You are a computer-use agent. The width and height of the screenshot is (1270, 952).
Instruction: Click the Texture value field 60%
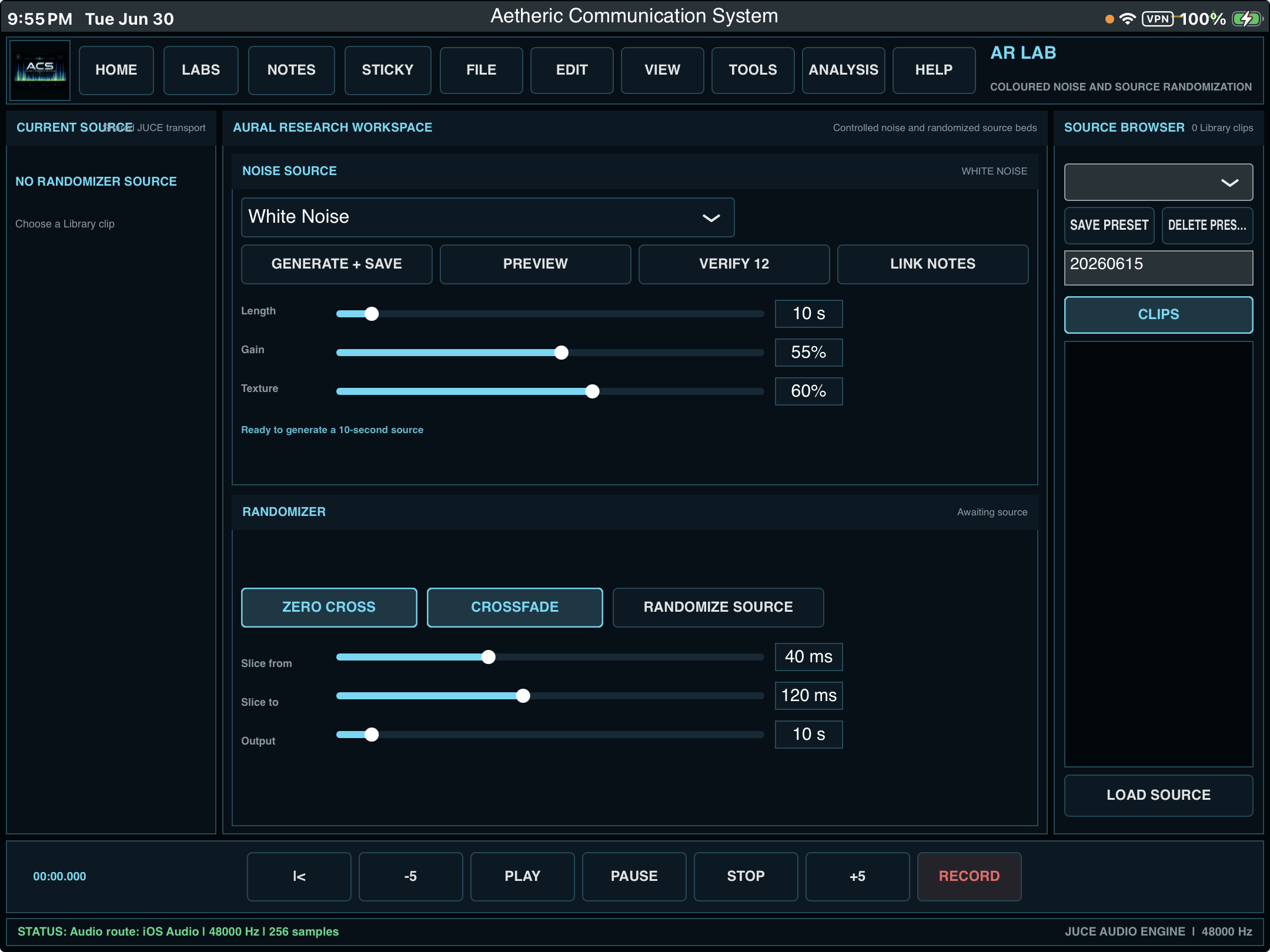point(809,391)
